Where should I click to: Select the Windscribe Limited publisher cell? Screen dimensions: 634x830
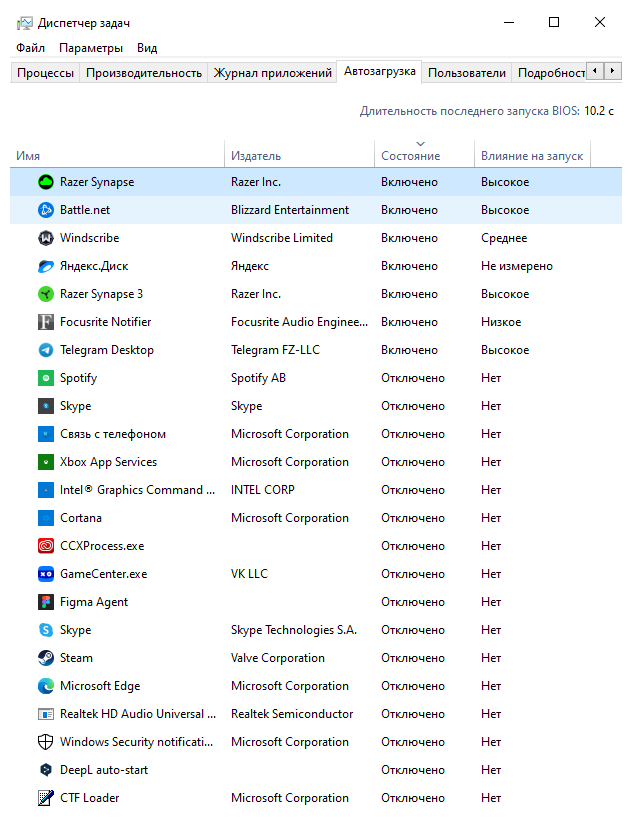point(282,238)
